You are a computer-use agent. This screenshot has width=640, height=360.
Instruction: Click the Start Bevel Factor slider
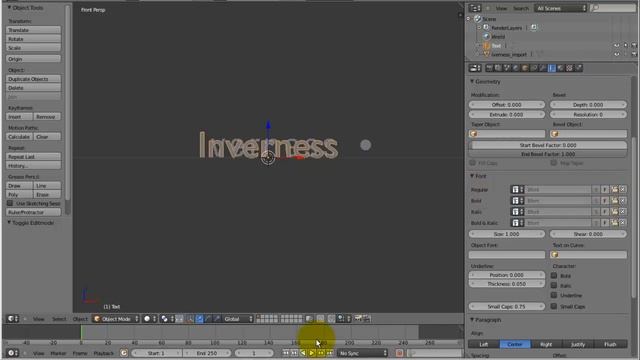tap(548, 145)
